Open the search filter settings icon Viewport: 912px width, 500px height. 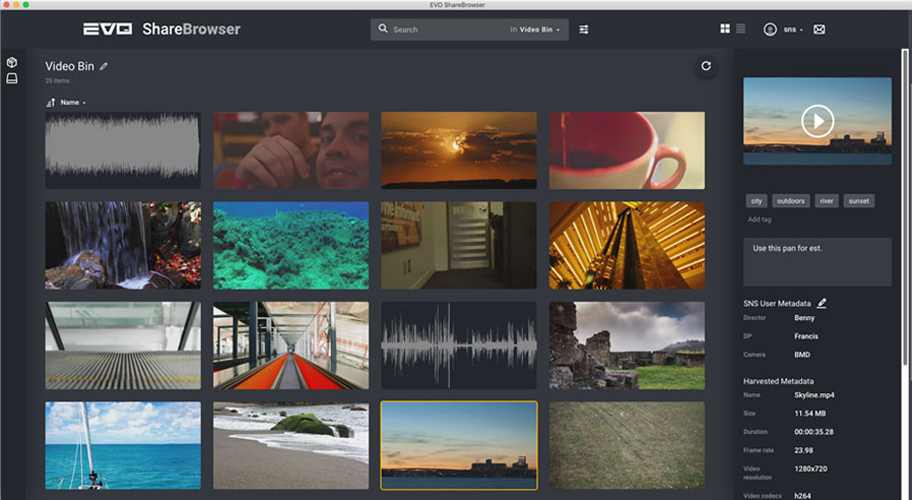point(584,30)
